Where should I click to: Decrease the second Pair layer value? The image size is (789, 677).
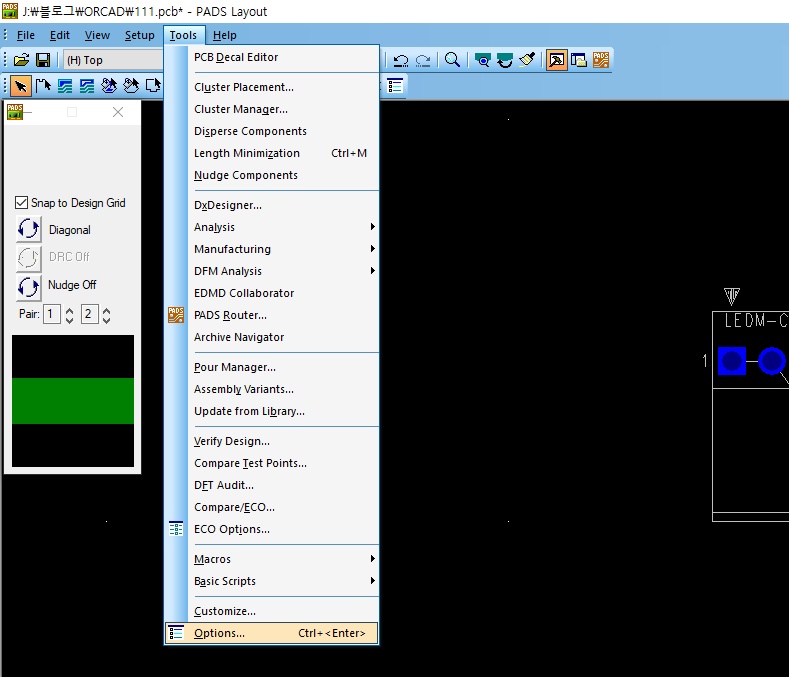(x=106, y=320)
